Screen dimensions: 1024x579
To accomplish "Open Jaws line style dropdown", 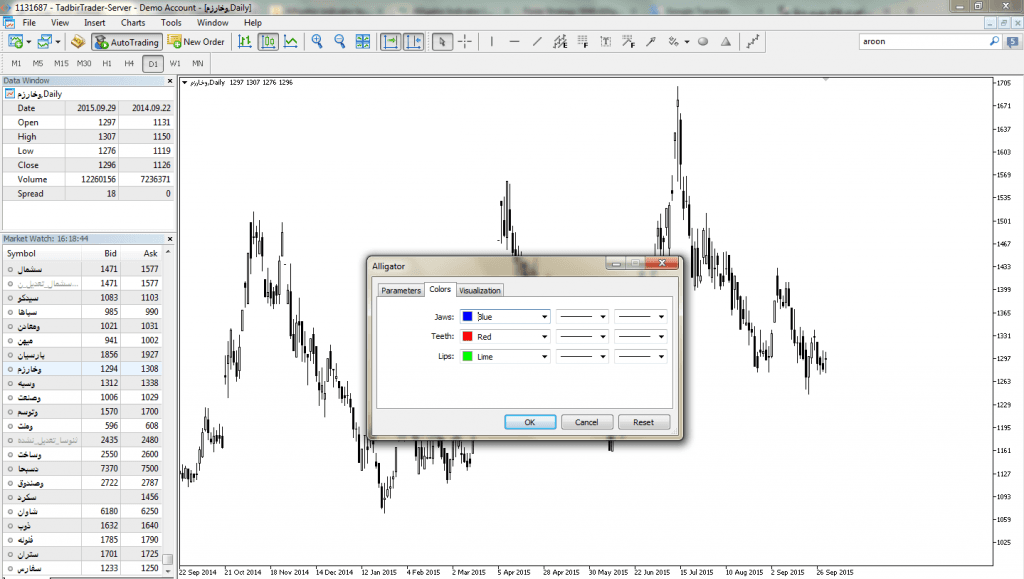I will click(x=582, y=317).
